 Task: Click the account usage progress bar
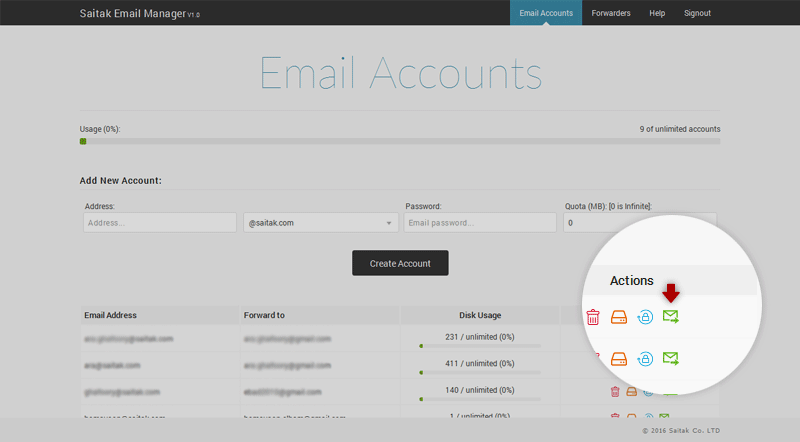[x=400, y=141]
